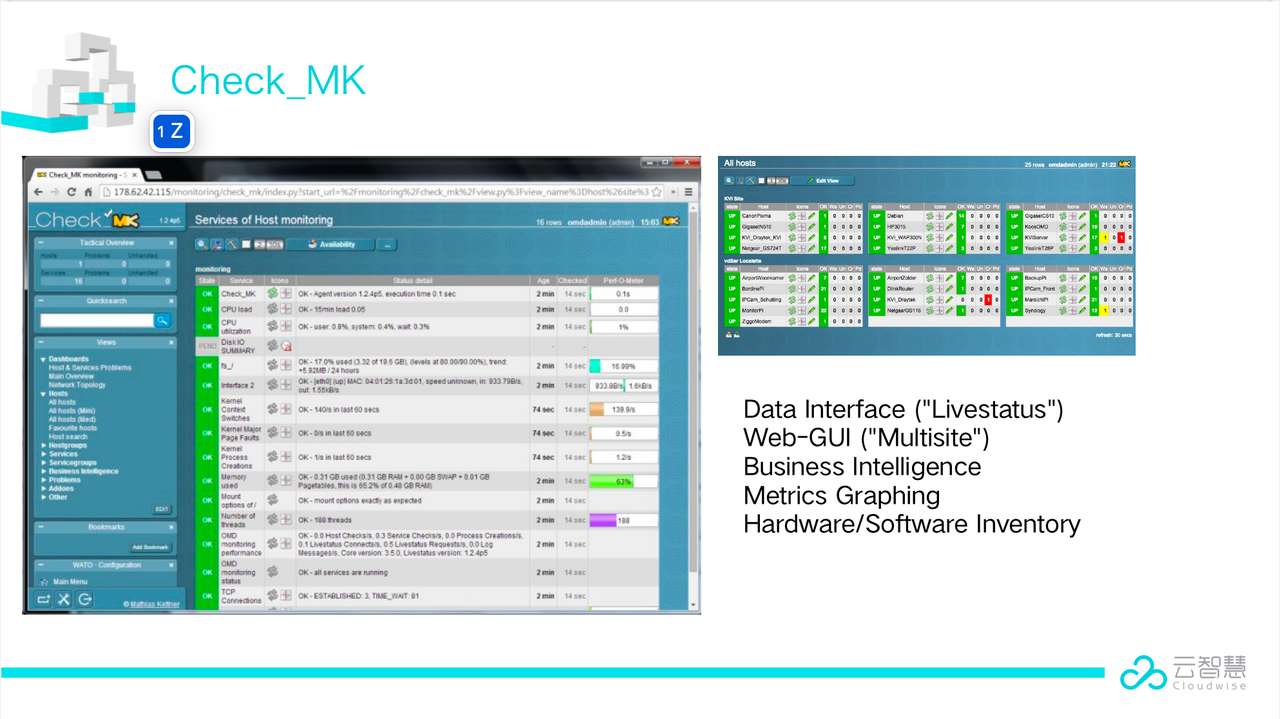
Task: Click the columns number toggle in Services toolbar
Action: pos(259,244)
